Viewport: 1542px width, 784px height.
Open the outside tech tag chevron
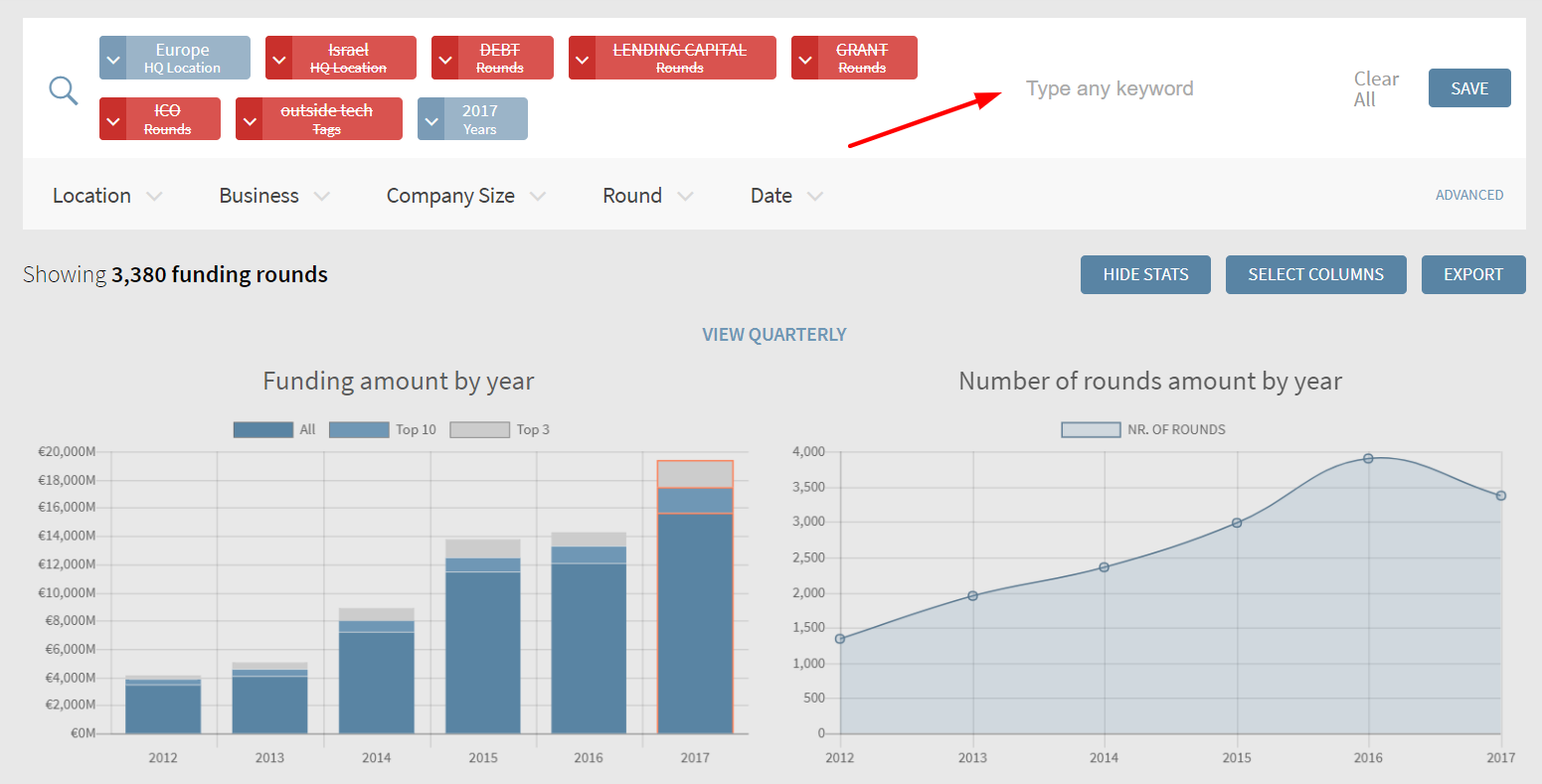(250, 120)
